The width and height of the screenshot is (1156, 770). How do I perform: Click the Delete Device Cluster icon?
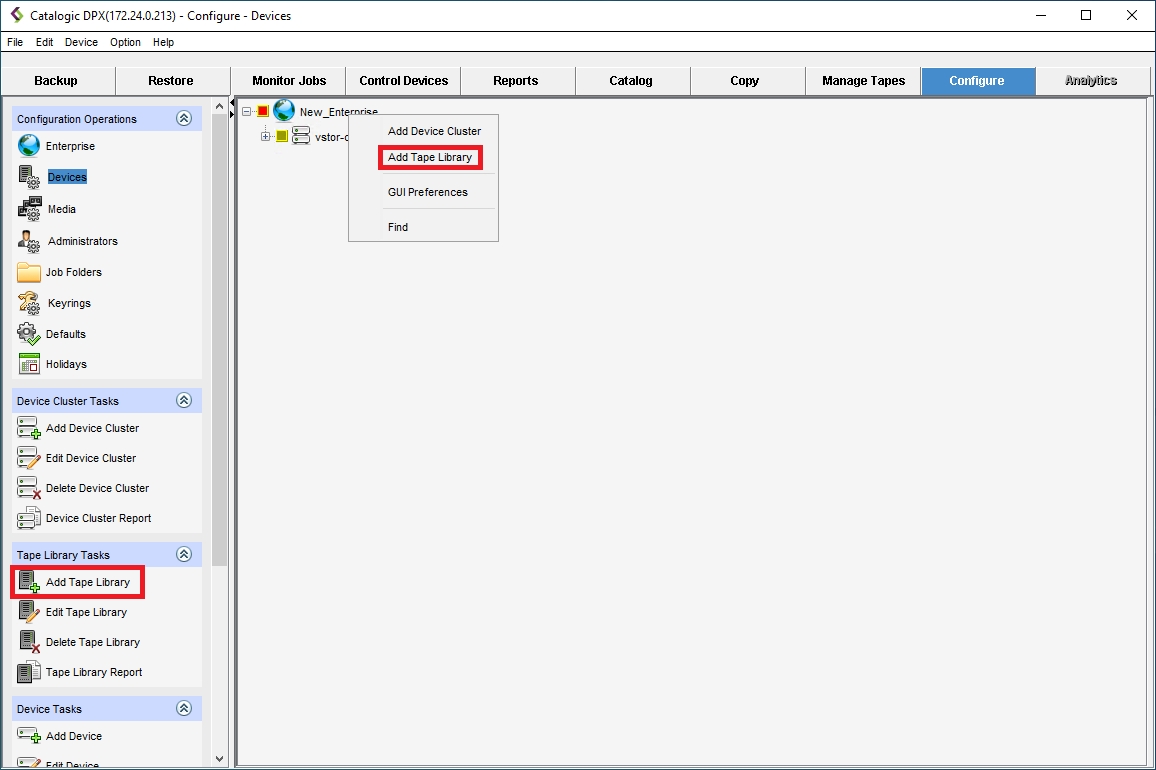click(29, 488)
